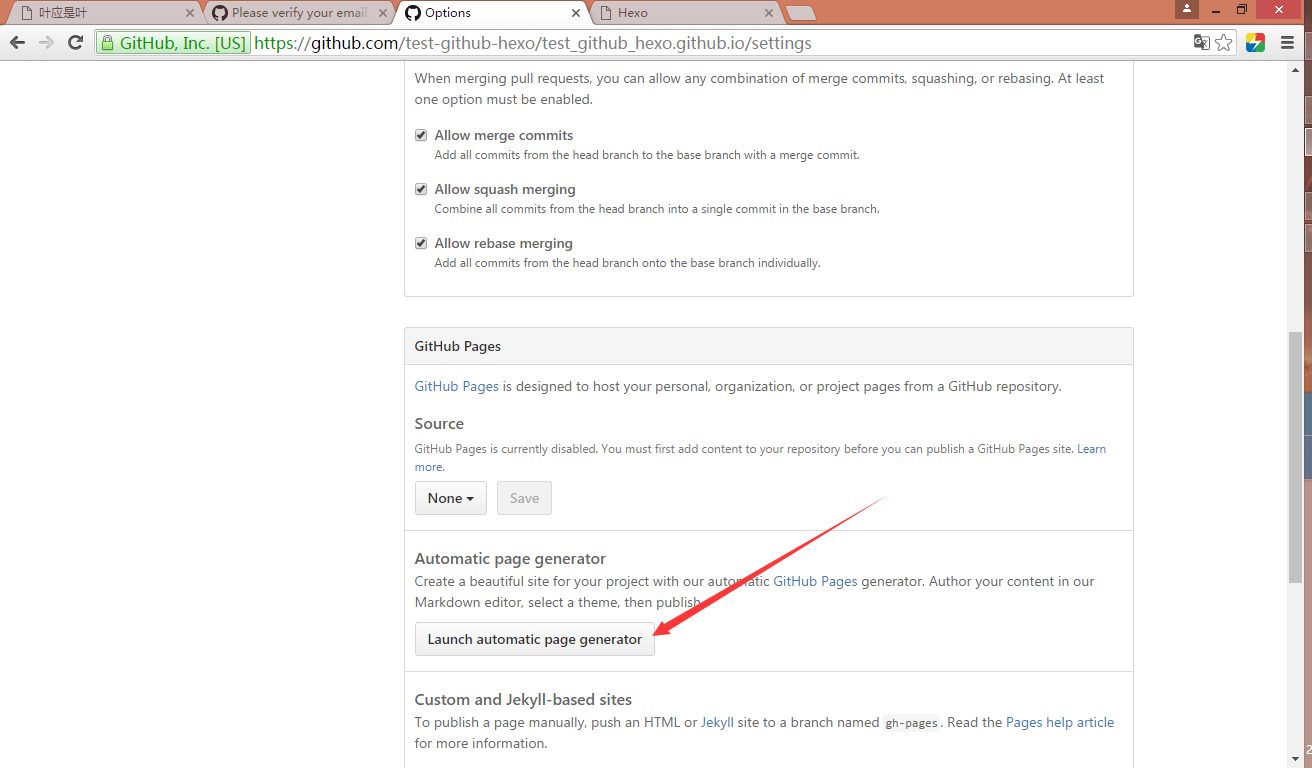Image resolution: width=1312 pixels, height=768 pixels.
Task: Bookmark this page with the star icon
Action: point(1225,42)
